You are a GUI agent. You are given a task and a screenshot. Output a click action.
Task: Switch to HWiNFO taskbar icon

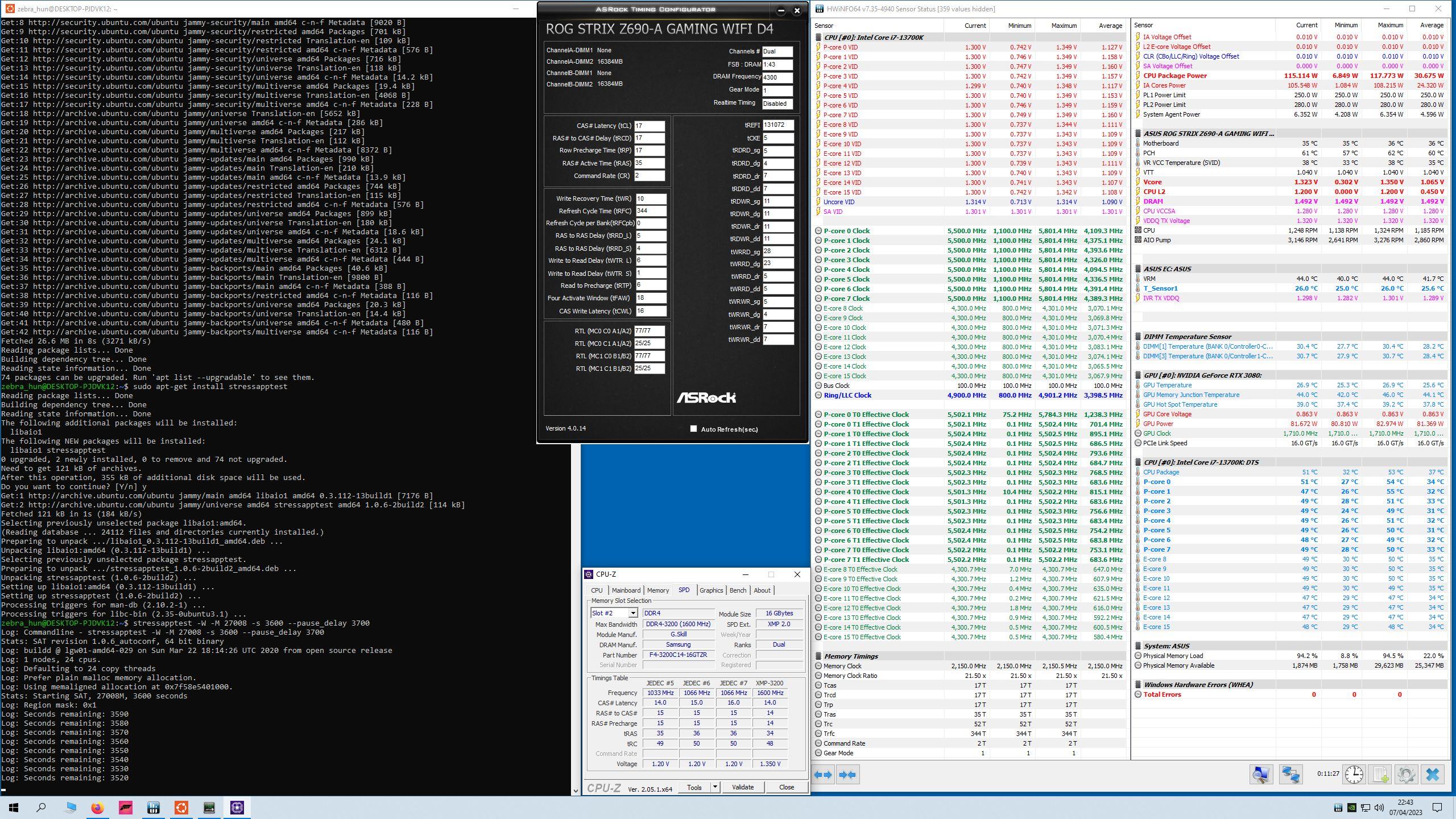(153, 807)
